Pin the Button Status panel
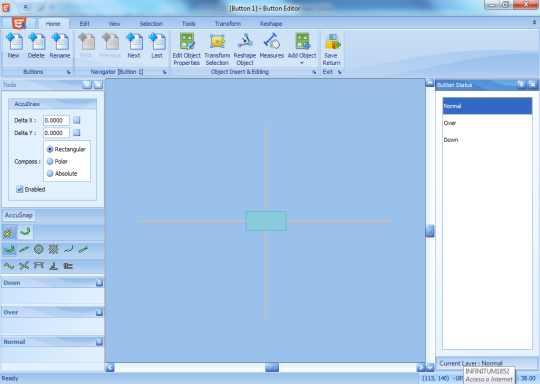 point(521,85)
